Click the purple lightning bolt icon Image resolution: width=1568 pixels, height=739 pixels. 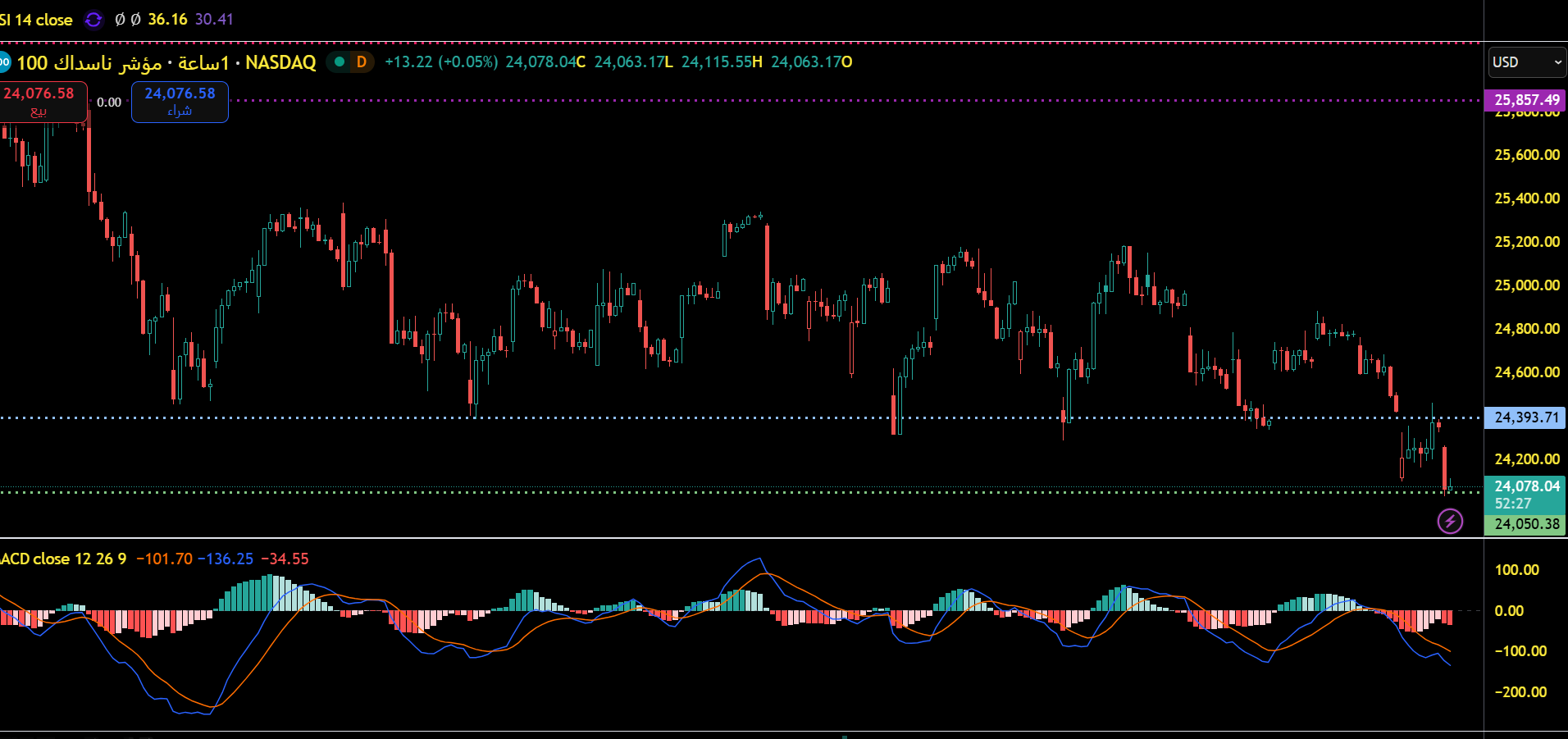(1450, 521)
